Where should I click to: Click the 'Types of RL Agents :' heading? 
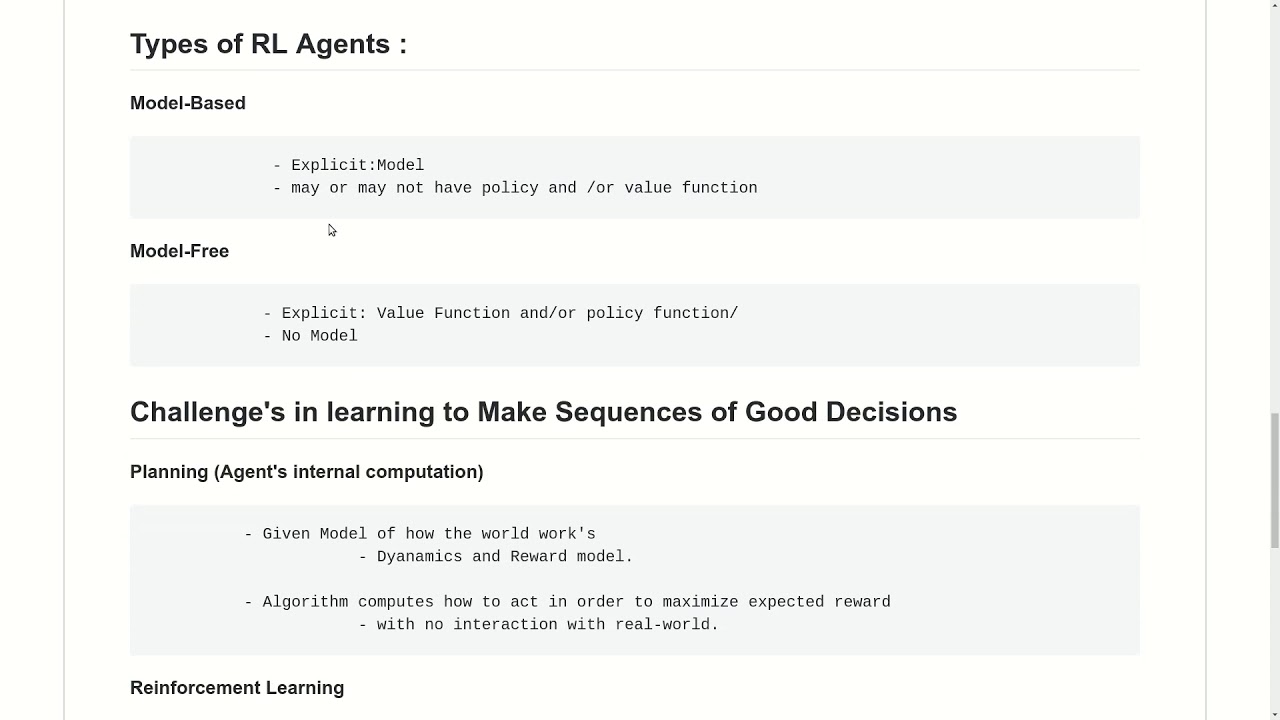click(x=268, y=44)
